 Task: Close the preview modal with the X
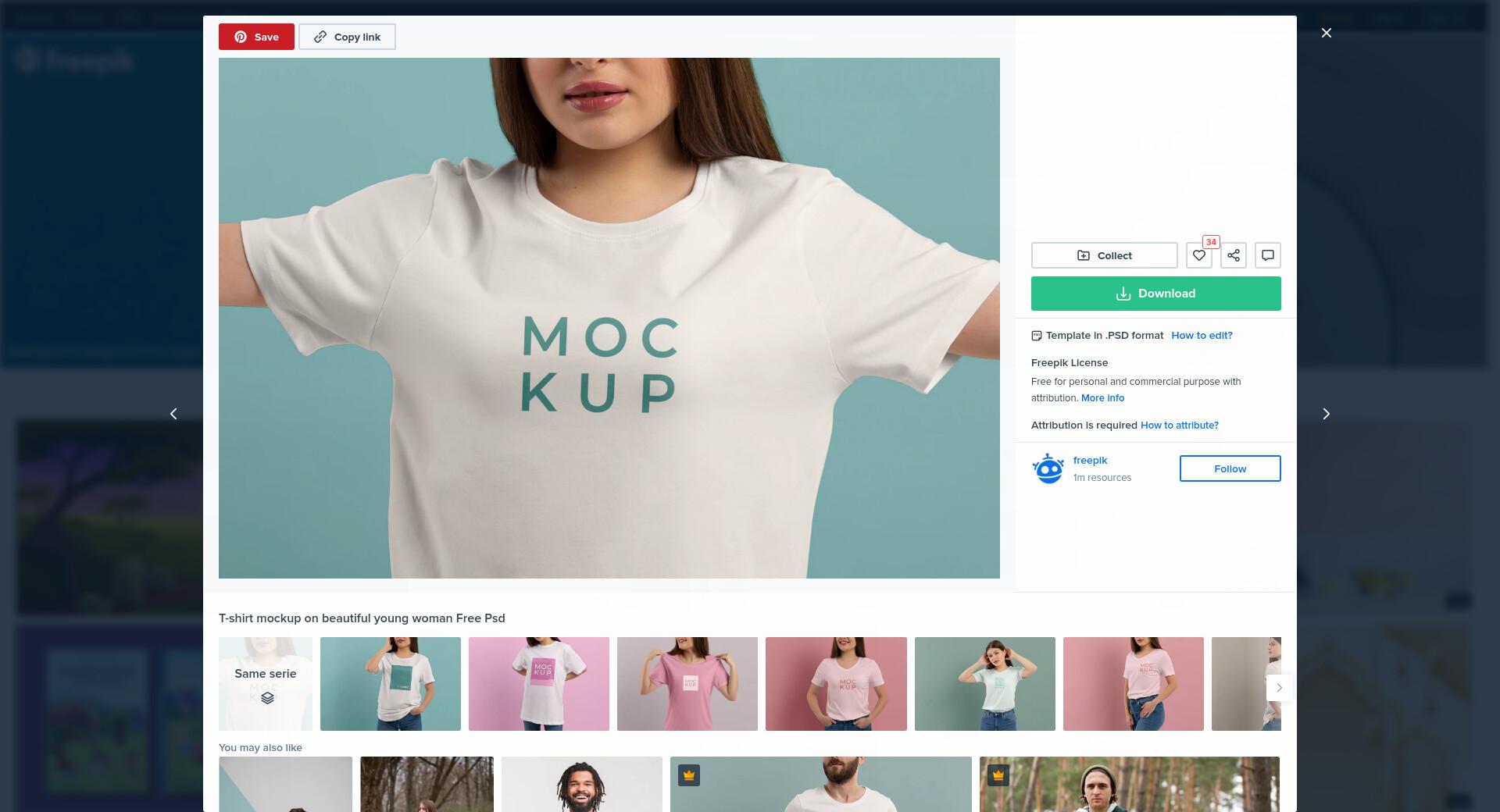[1326, 33]
